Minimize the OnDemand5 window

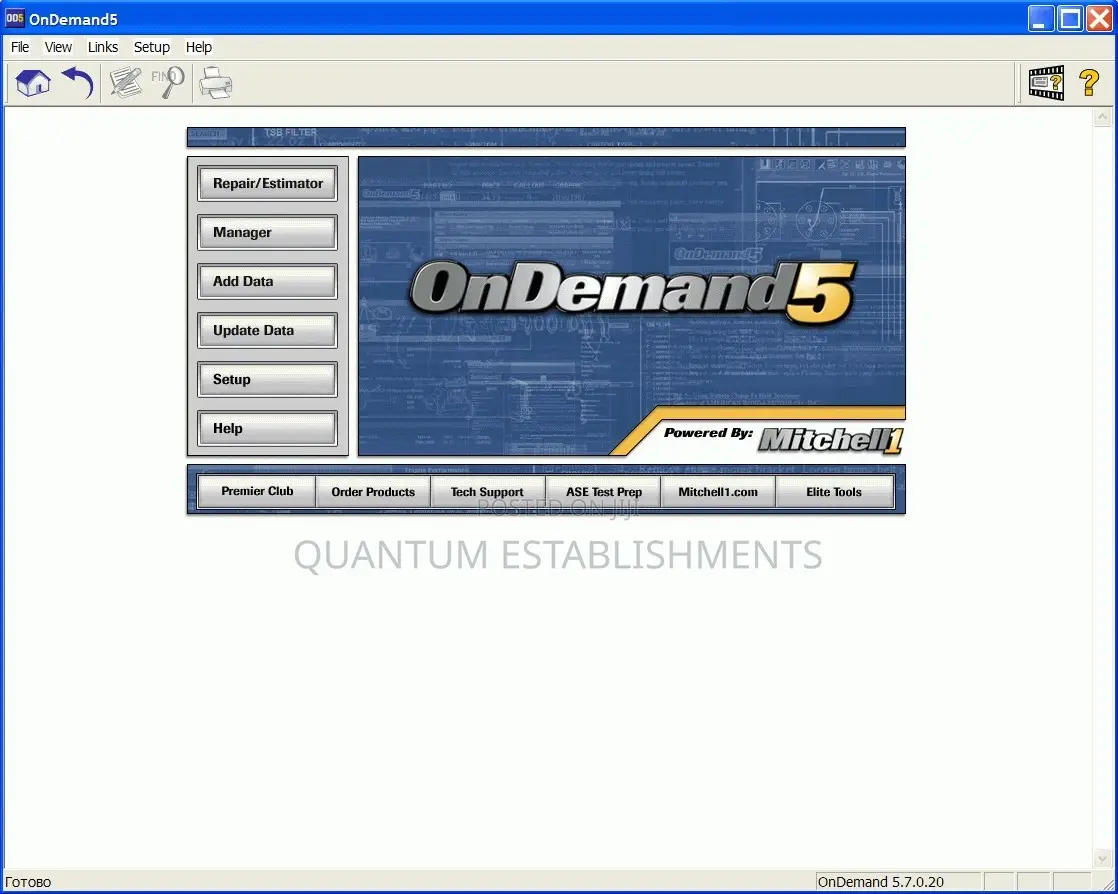coord(1041,19)
